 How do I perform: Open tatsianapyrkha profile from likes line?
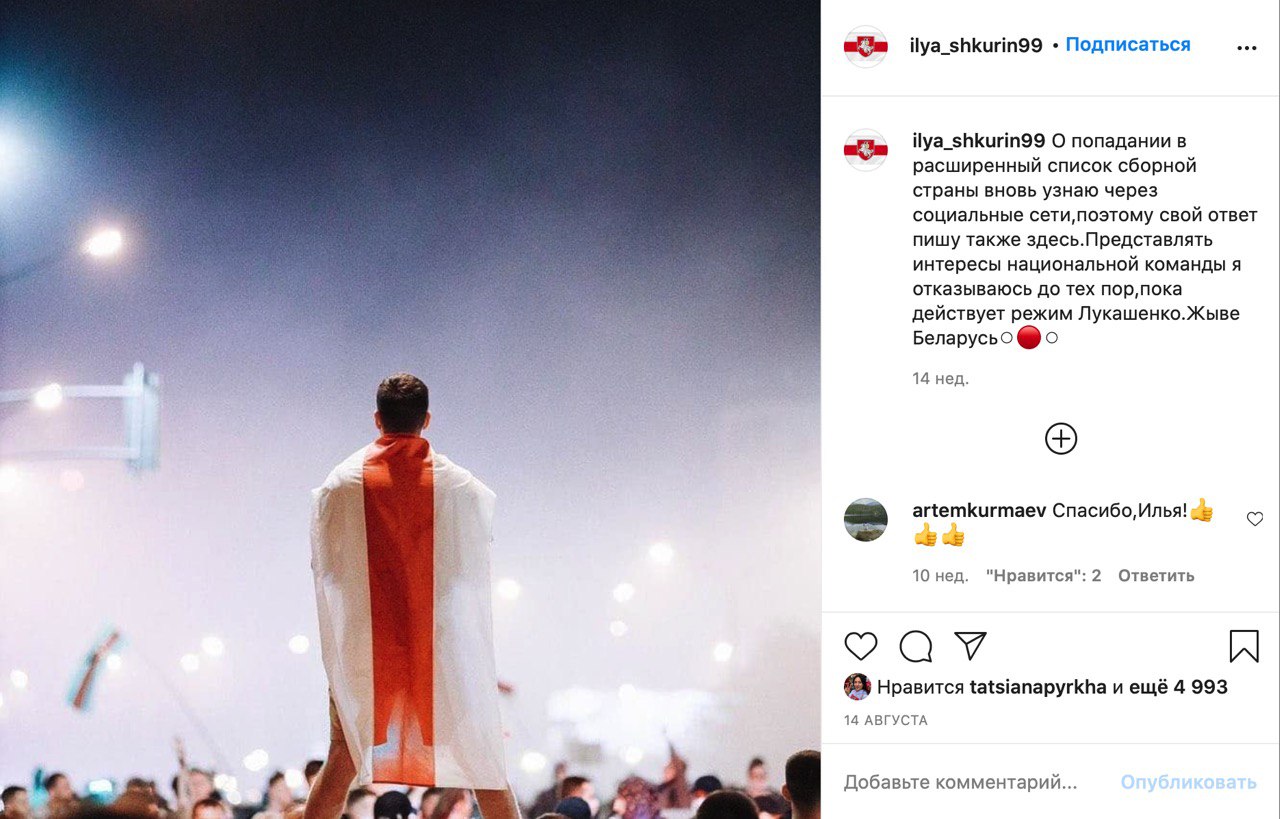[x=1038, y=687]
